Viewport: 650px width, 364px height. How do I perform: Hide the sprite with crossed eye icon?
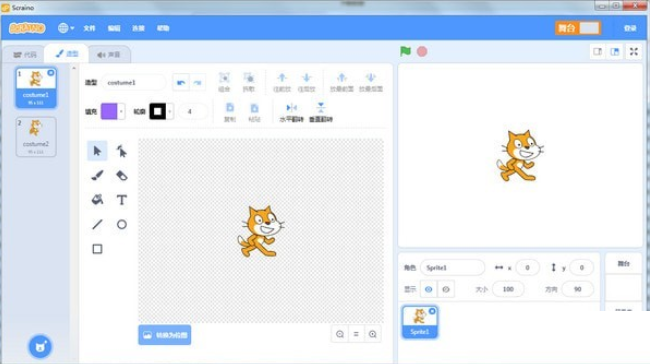[x=446, y=289]
